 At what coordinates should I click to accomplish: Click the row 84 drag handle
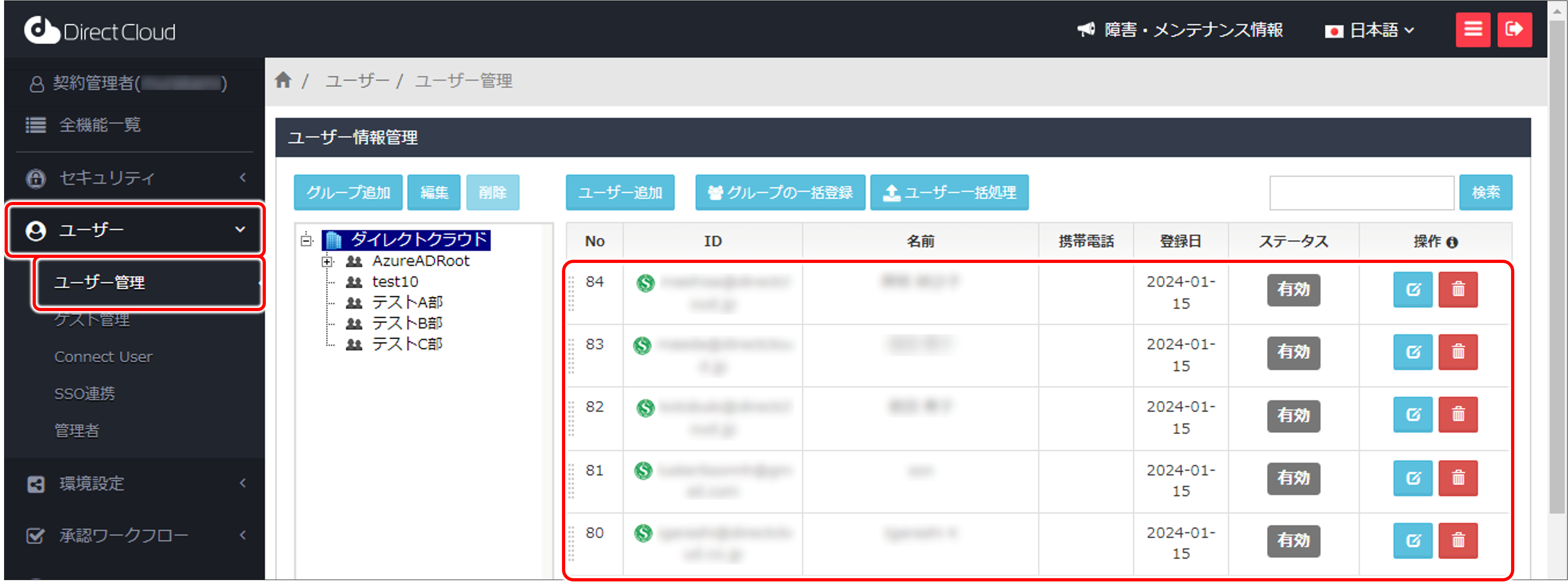[x=572, y=293]
